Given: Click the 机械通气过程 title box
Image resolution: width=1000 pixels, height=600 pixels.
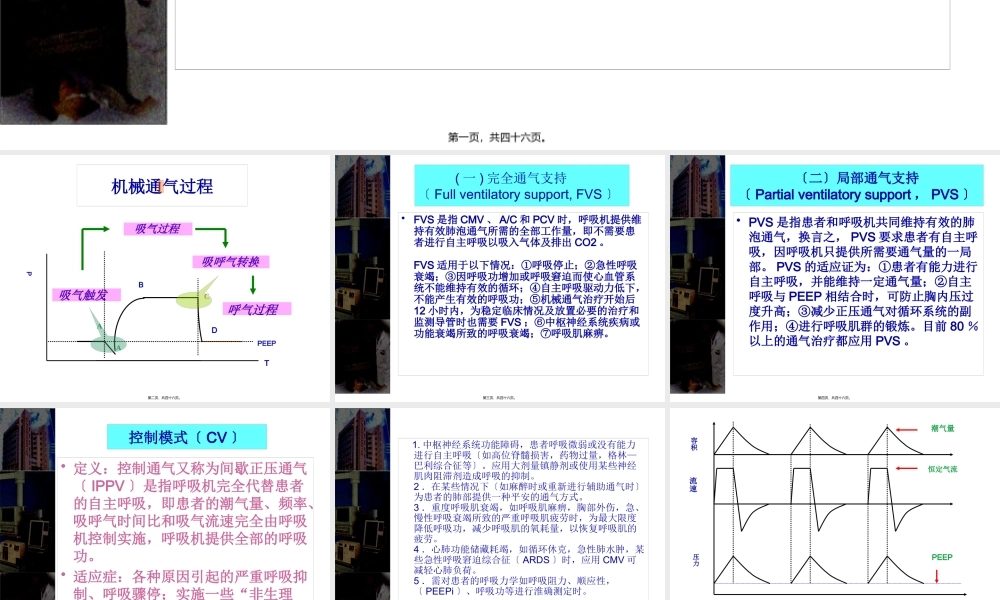Looking at the screenshot, I should (x=163, y=185).
